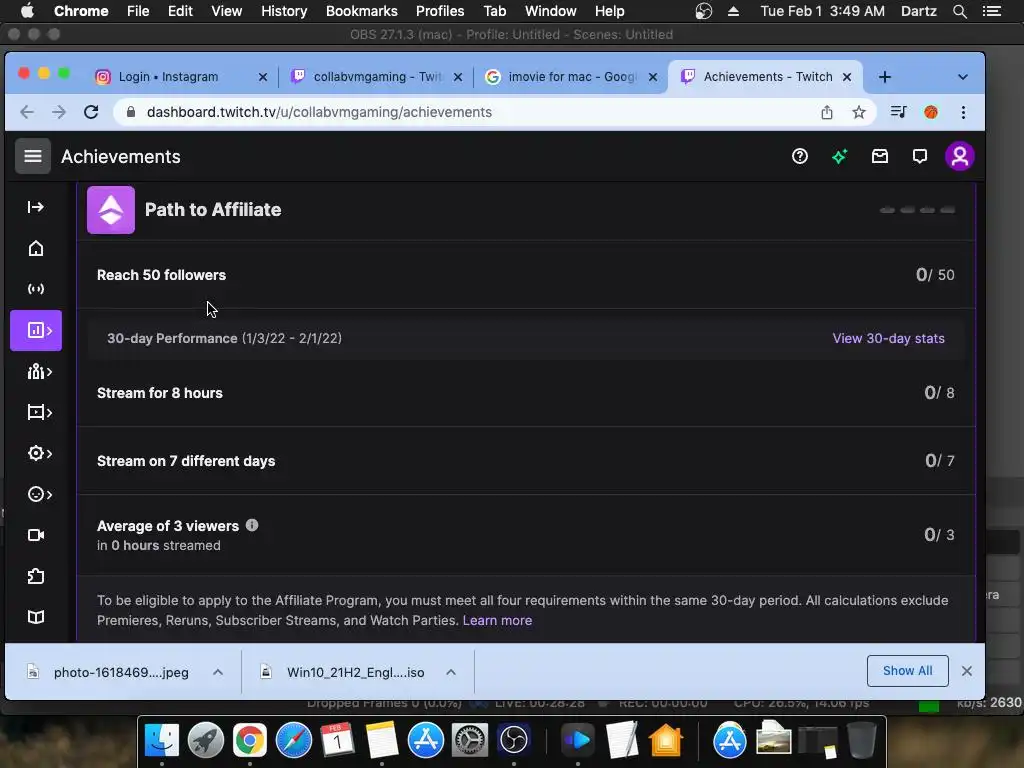Open the Creator Camp book icon
Image resolution: width=1024 pixels, height=768 pixels.
[36, 617]
